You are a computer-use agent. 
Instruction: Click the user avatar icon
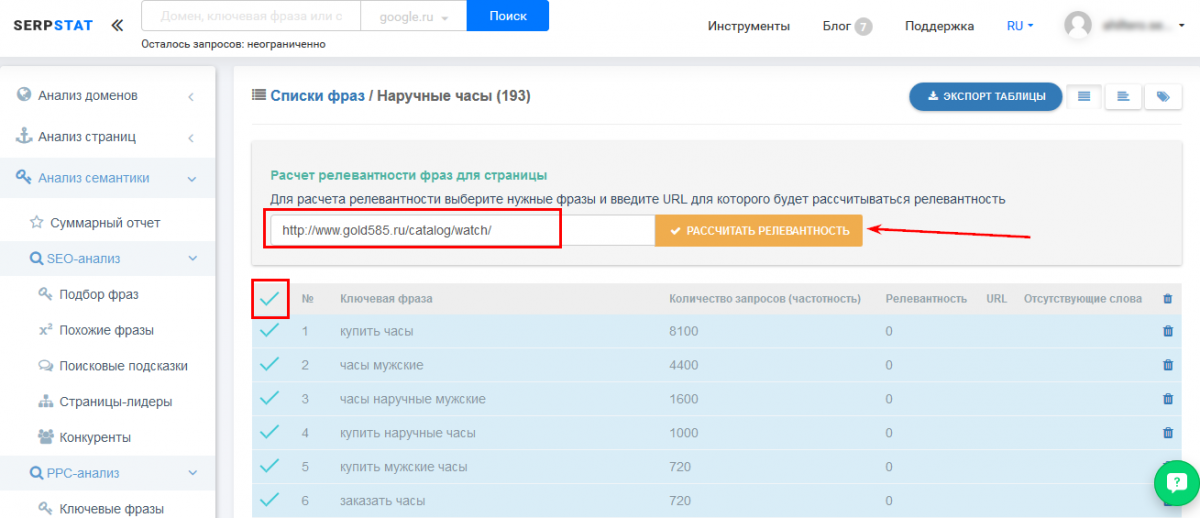click(1078, 26)
